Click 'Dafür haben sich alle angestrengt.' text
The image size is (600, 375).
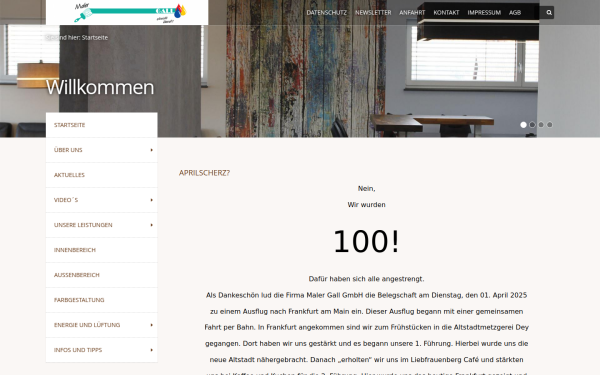pos(366,279)
